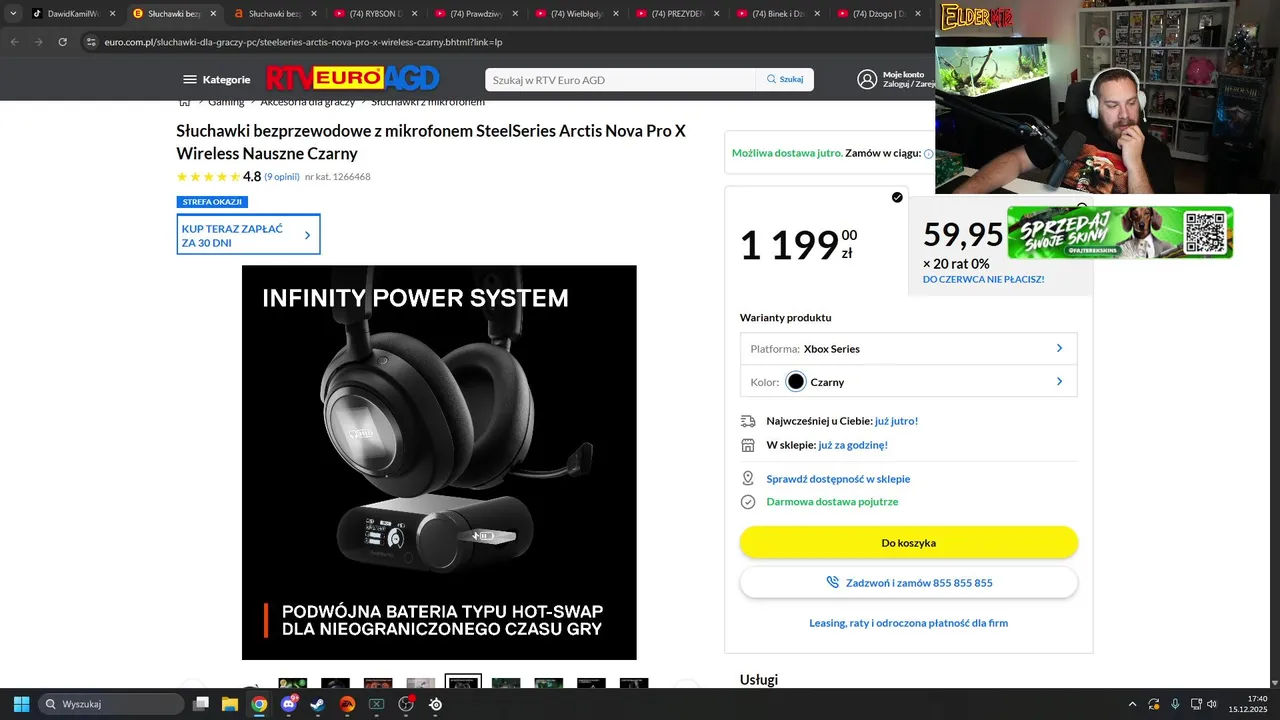Open 'Sprawdź dostępność w sklepie'
This screenshot has height=720, width=1280.
[838, 479]
